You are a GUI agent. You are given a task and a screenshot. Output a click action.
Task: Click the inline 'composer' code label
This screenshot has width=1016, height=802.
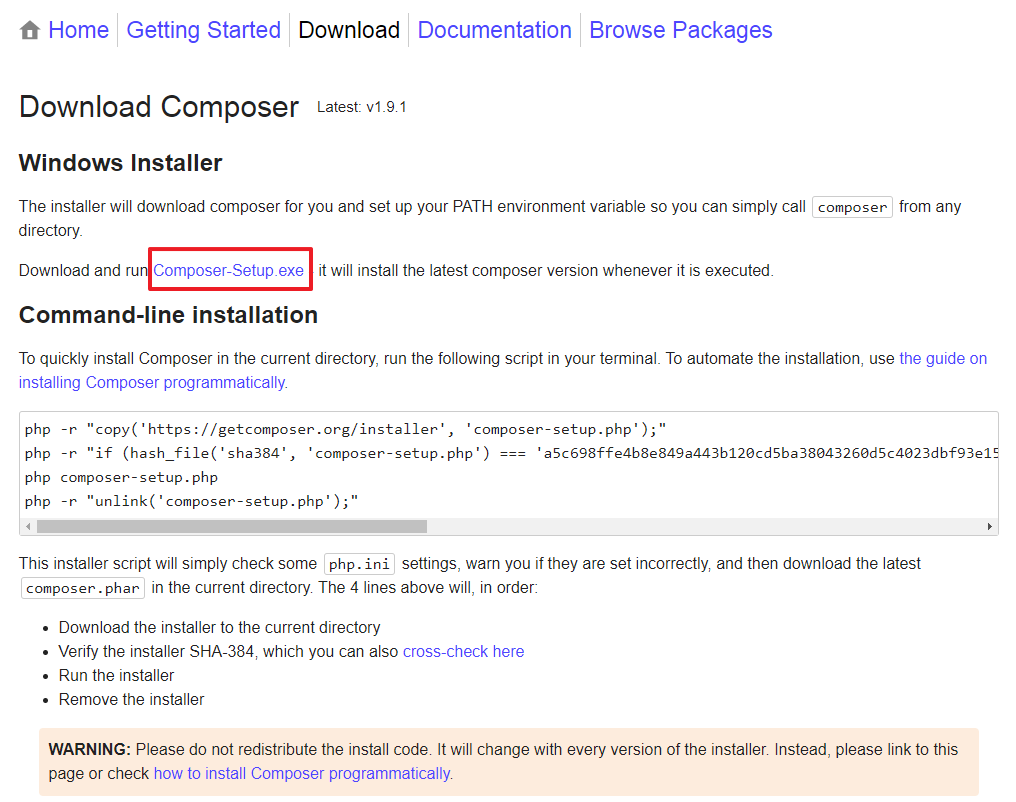tap(852, 207)
